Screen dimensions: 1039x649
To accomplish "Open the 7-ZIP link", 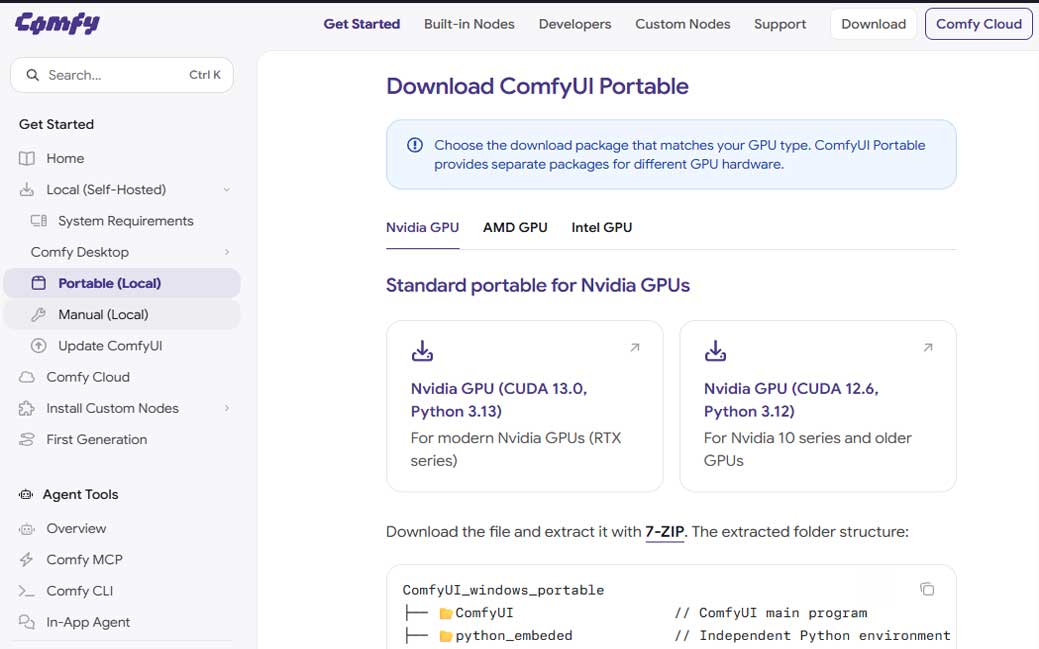I will pyautogui.click(x=665, y=532).
